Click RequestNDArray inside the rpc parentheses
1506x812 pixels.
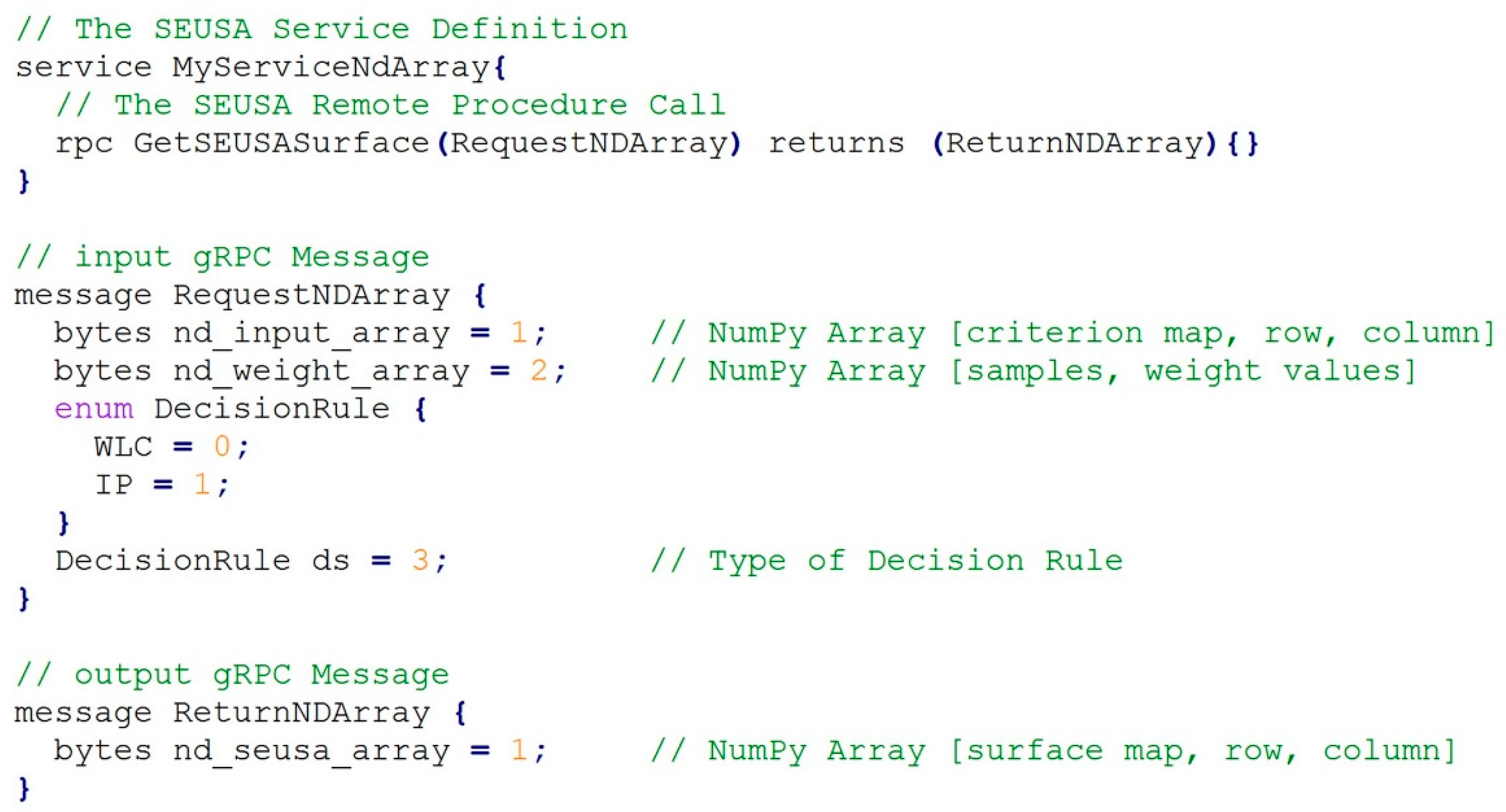pyautogui.click(x=589, y=143)
